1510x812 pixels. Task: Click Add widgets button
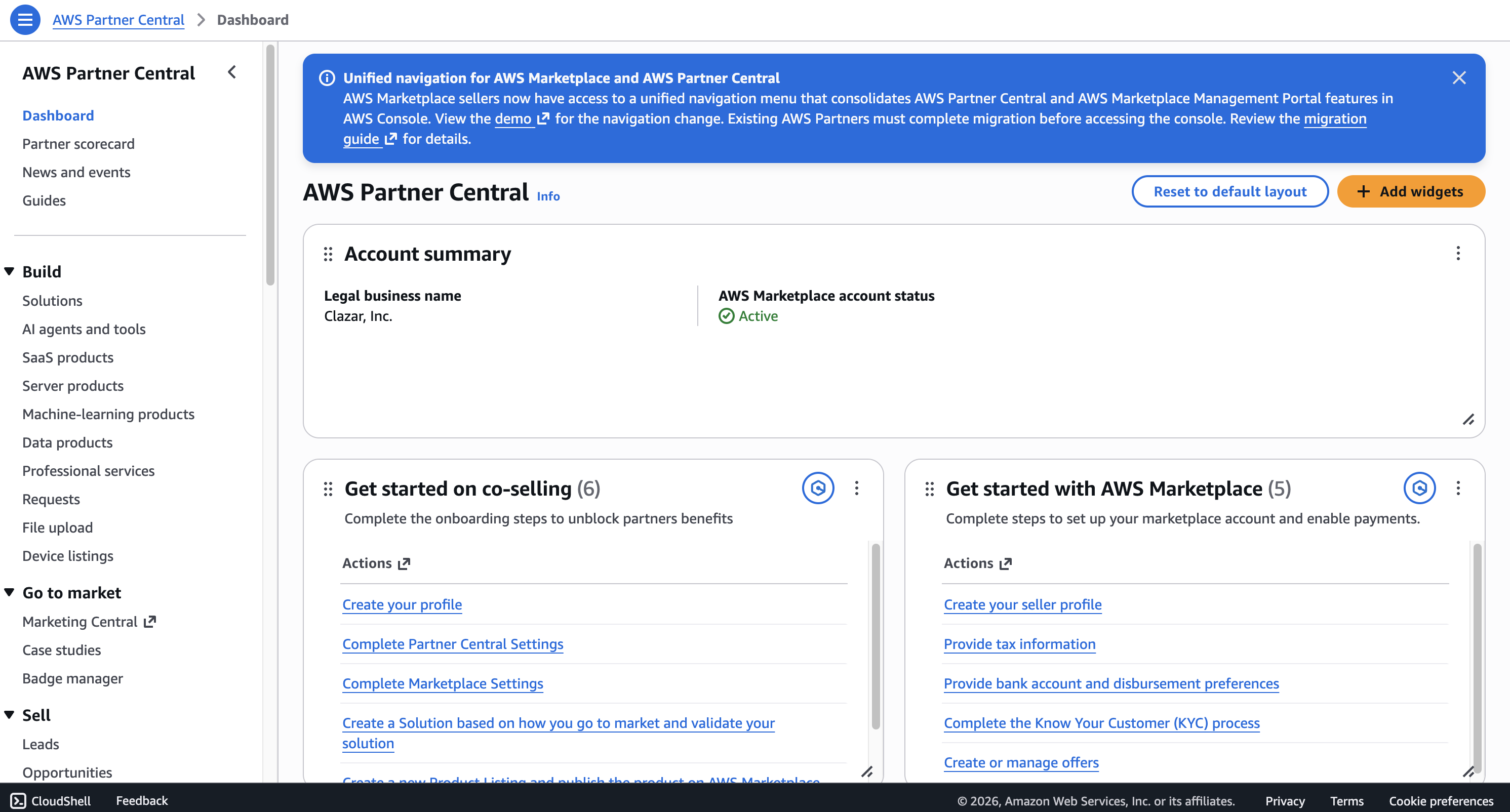(x=1411, y=191)
